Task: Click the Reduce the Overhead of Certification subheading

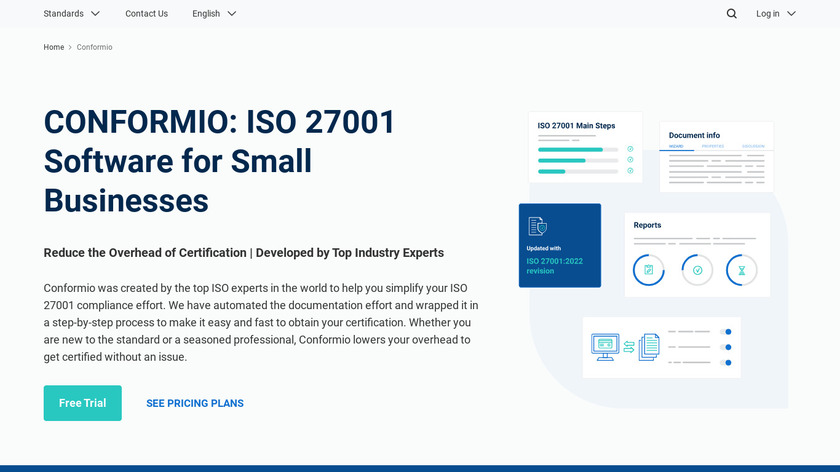Action: tap(244, 253)
